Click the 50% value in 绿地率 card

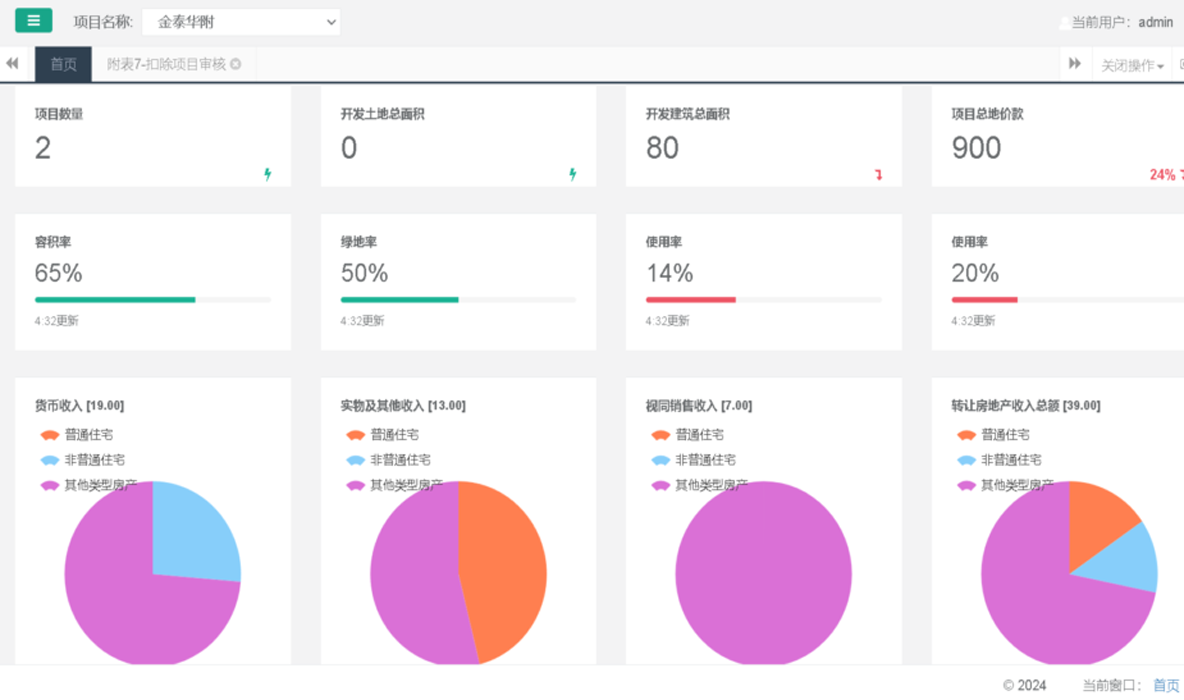pyautogui.click(x=364, y=273)
